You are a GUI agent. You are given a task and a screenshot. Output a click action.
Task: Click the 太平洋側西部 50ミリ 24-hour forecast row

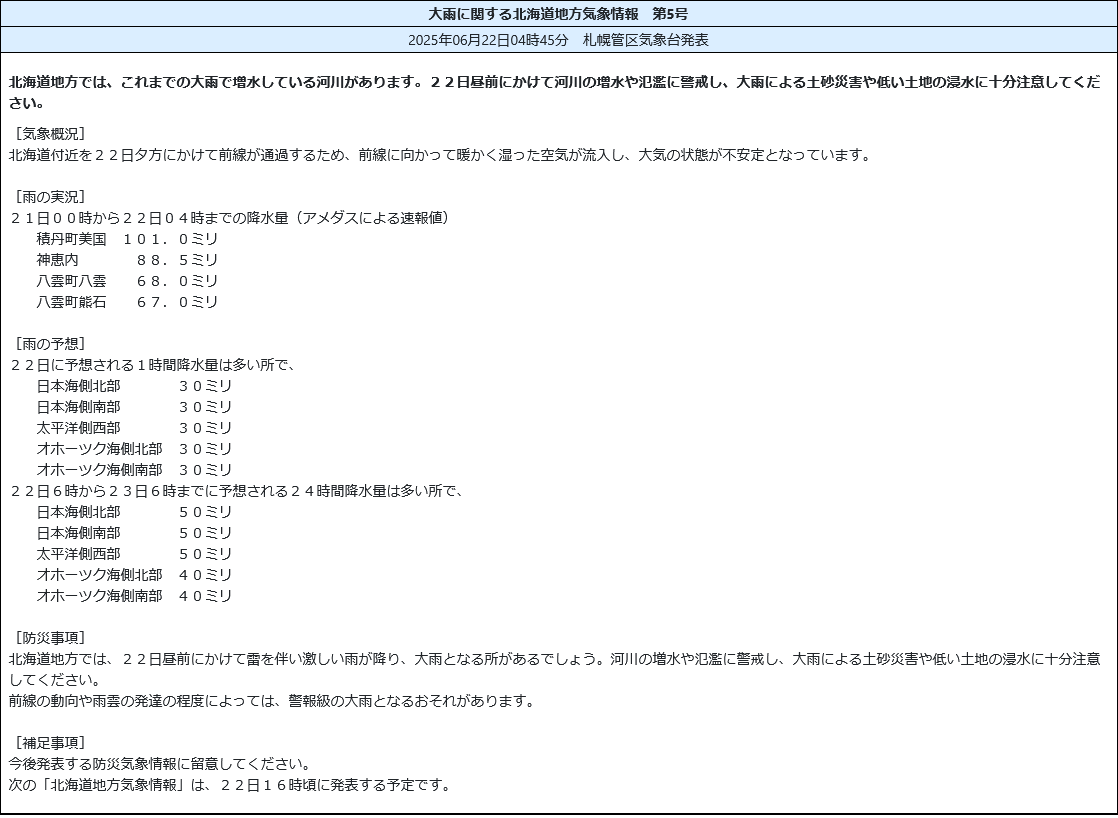pos(134,553)
